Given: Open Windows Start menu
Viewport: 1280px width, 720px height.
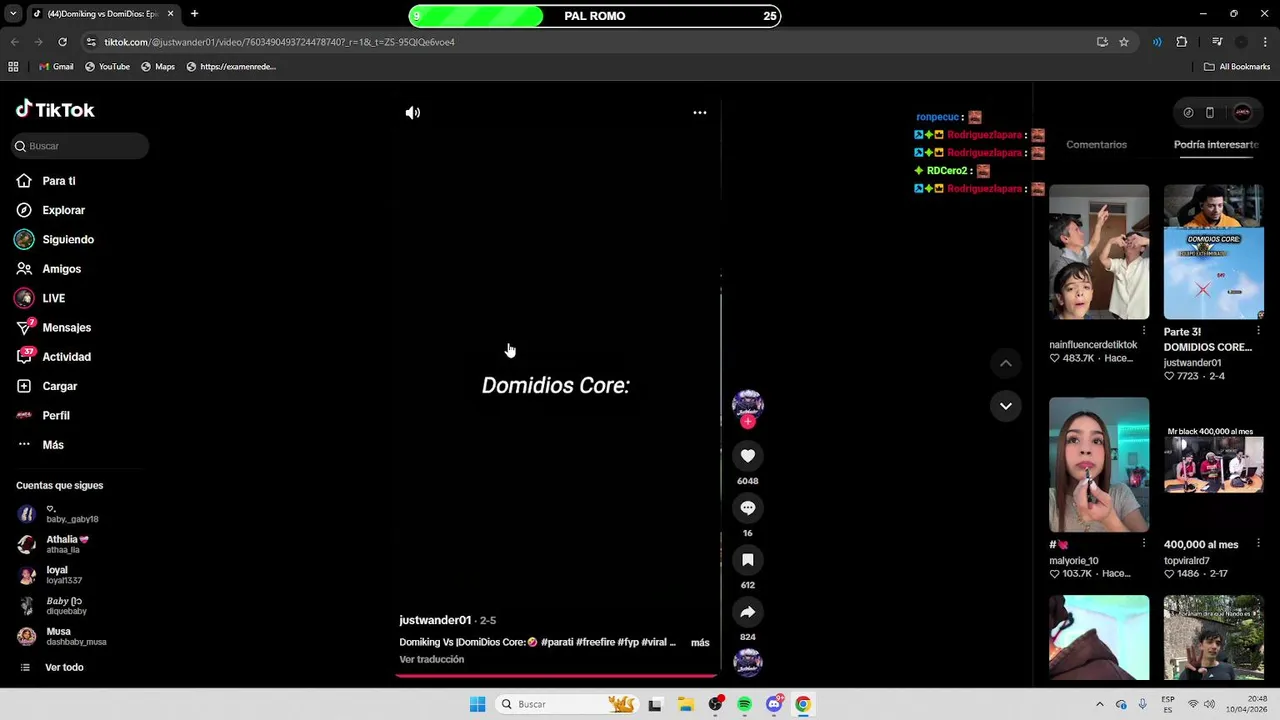Looking at the screenshot, I should pos(477,704).
